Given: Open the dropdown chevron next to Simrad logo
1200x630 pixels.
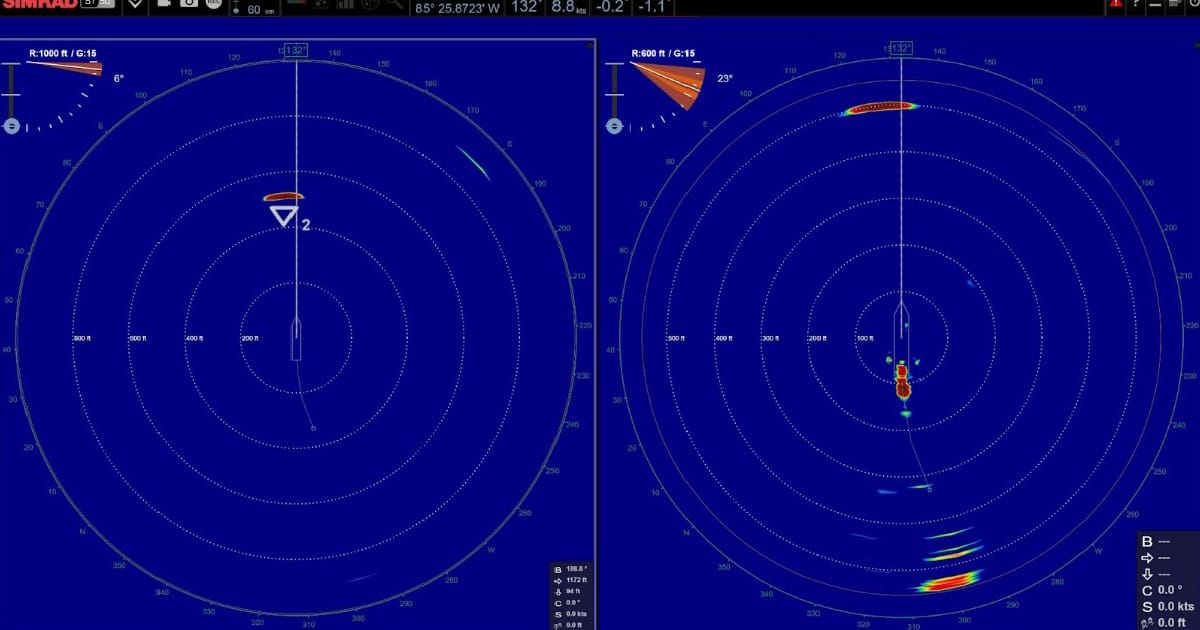Looking at the screenshot, I should tap(135, 5).
